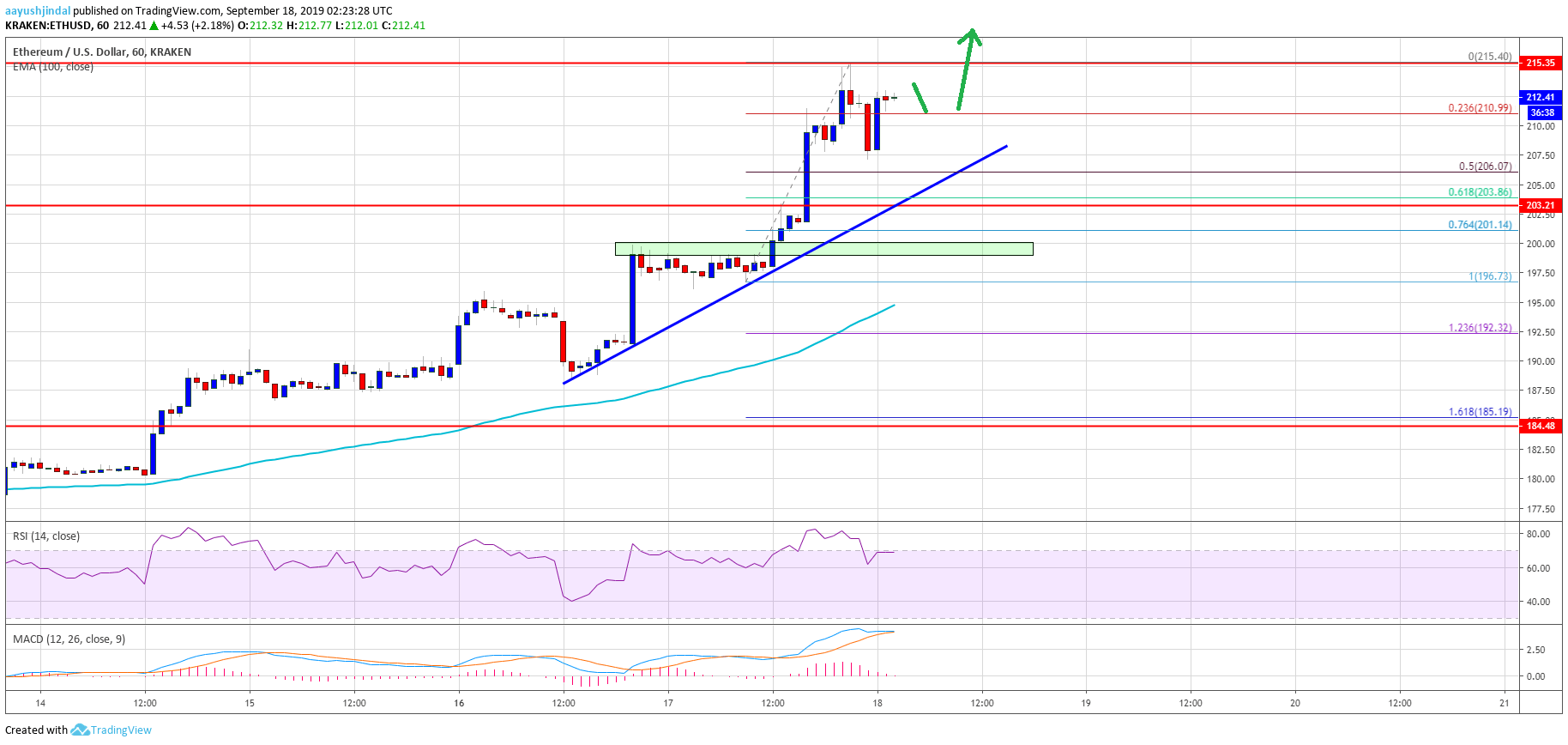Select the 0(215.40) Fibonacci level label
The width and height of the screenshot is (1568, 745).
[x=1490, y=57]
